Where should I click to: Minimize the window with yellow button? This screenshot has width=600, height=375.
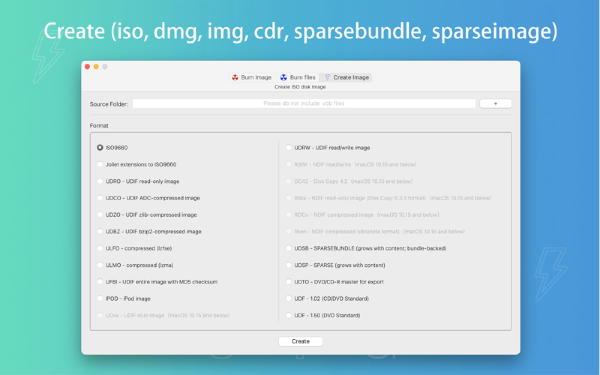[96, 67]
